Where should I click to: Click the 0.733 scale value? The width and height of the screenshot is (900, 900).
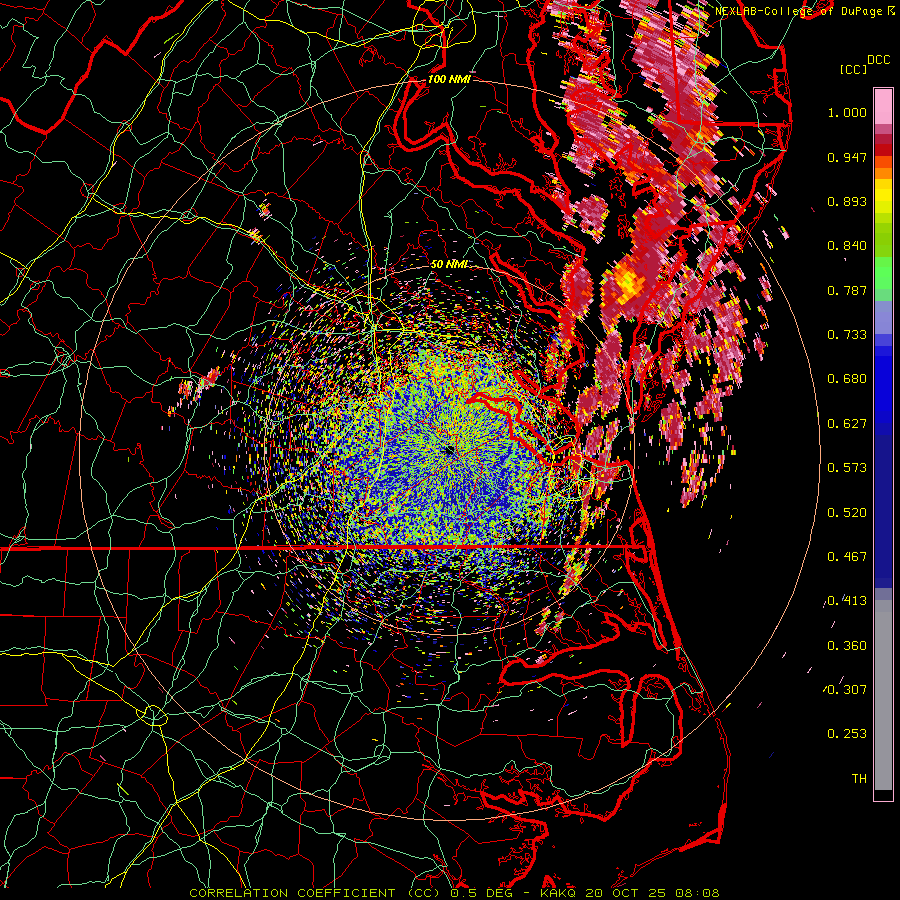point(847,335)
